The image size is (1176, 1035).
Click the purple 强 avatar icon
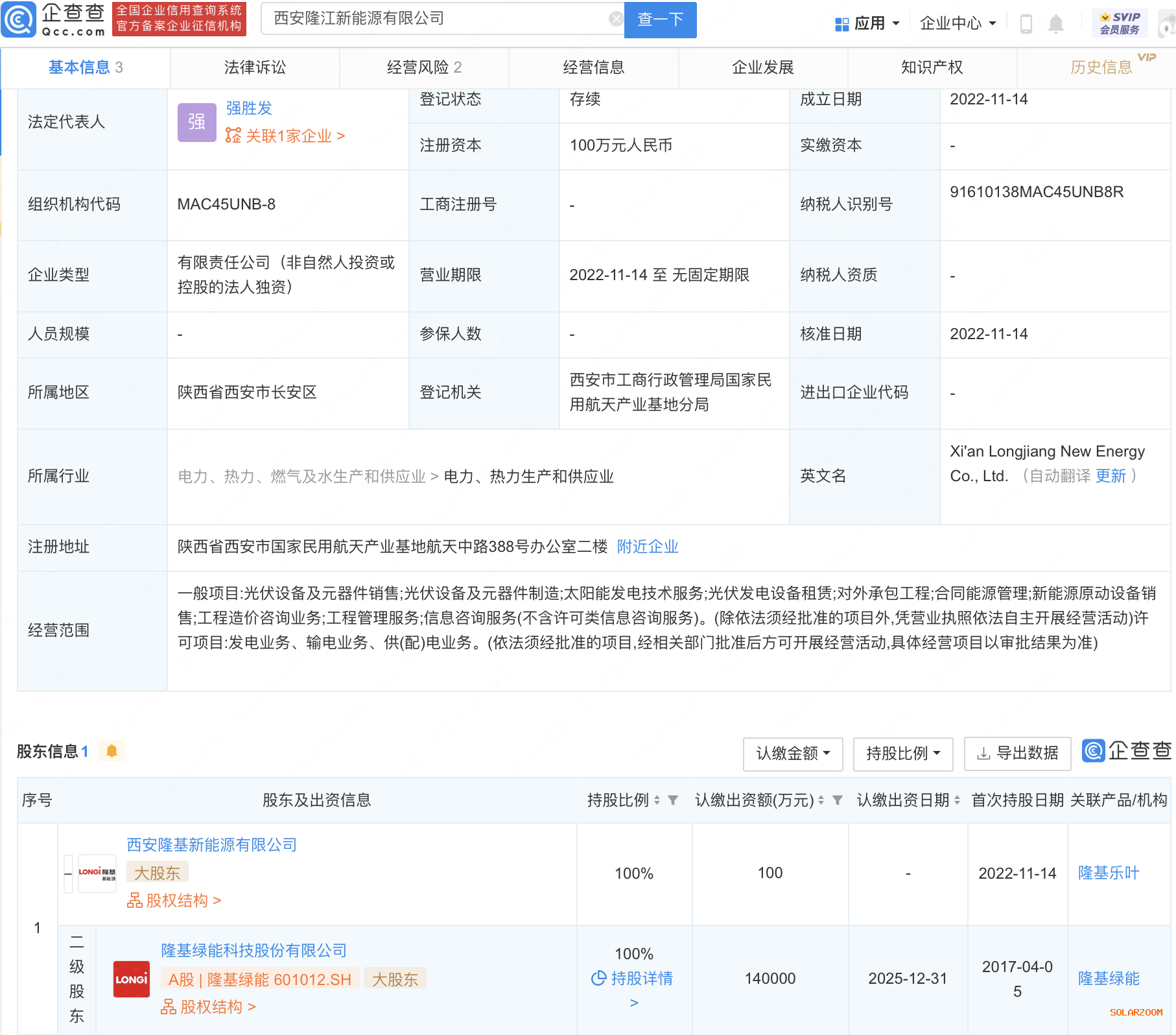(x=196, y=122)
